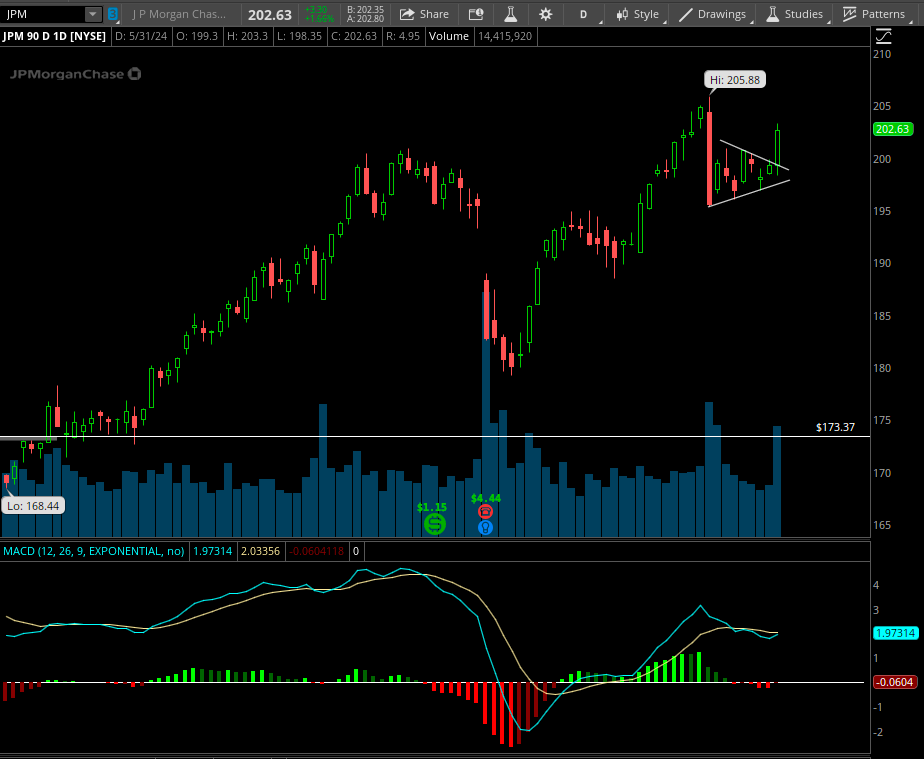Click the green dividend dollar icon
Viewport: 924px width, 759px height.
[x=435, y=524]
